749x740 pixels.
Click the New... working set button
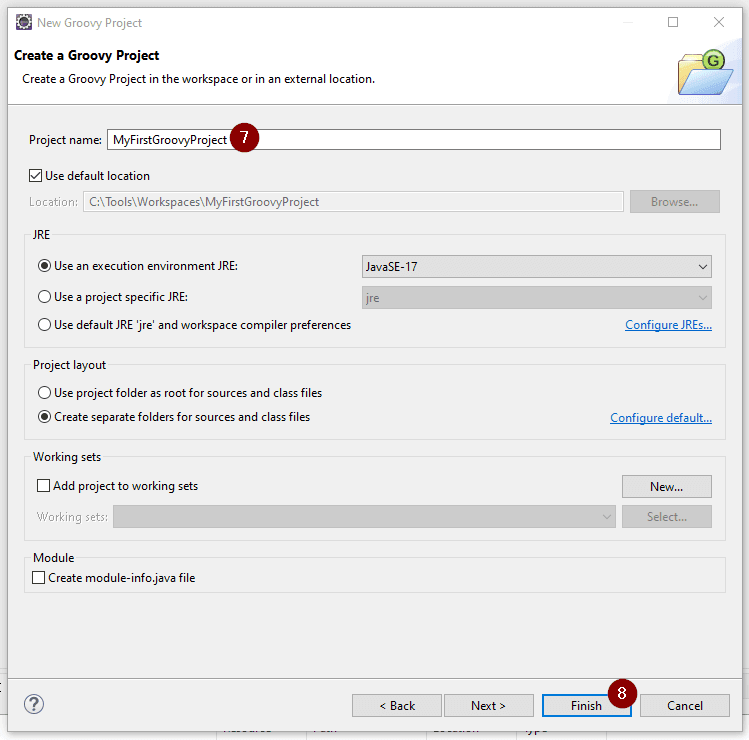click(x=666, y=487)
